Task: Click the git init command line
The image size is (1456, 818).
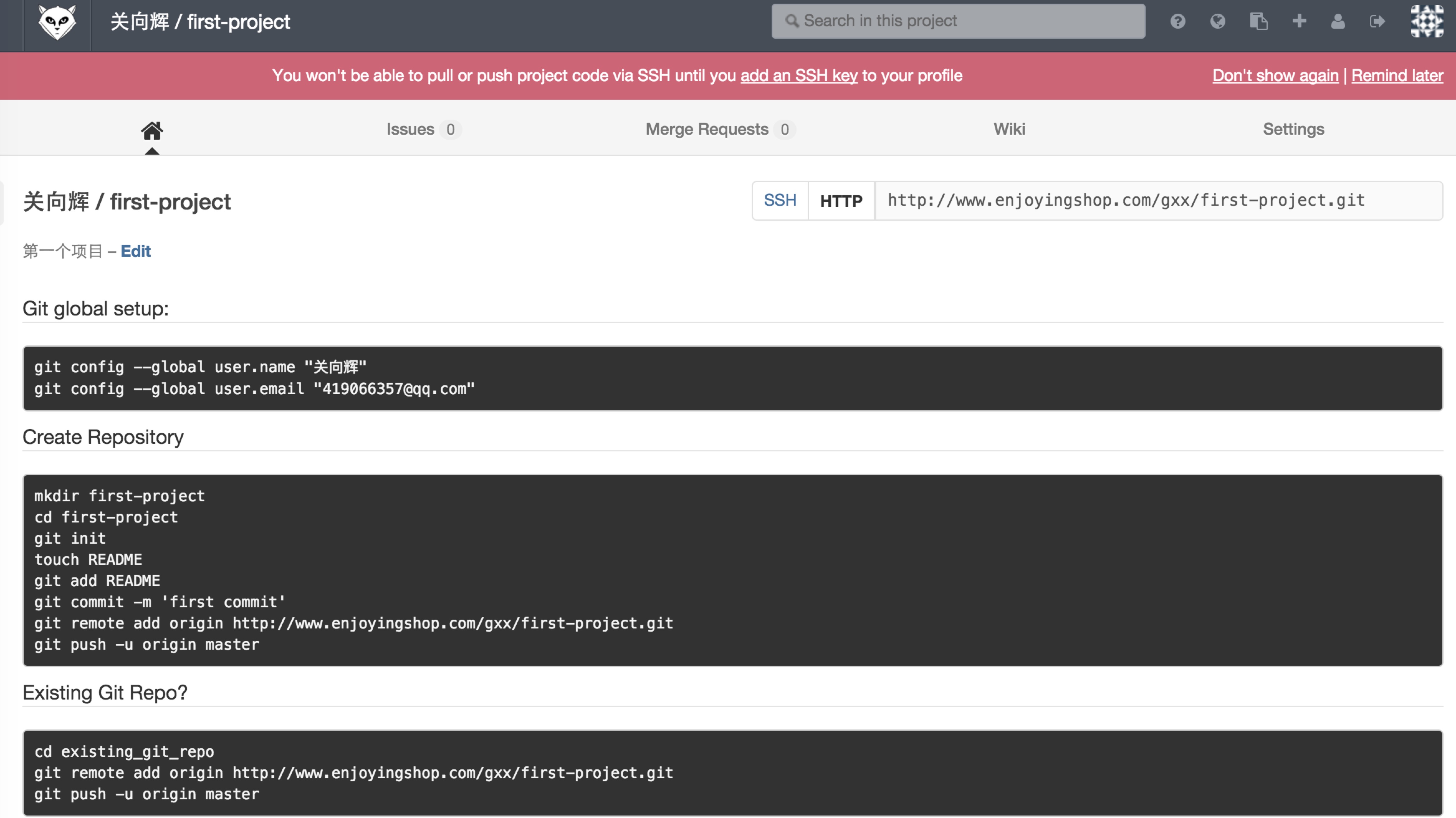Action: pos(69,538)
